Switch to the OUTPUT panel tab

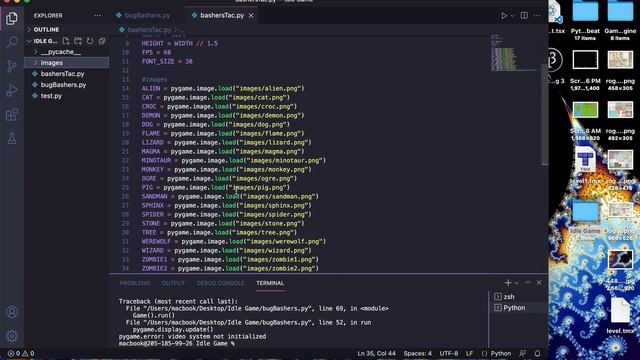(x=173, y=283)
